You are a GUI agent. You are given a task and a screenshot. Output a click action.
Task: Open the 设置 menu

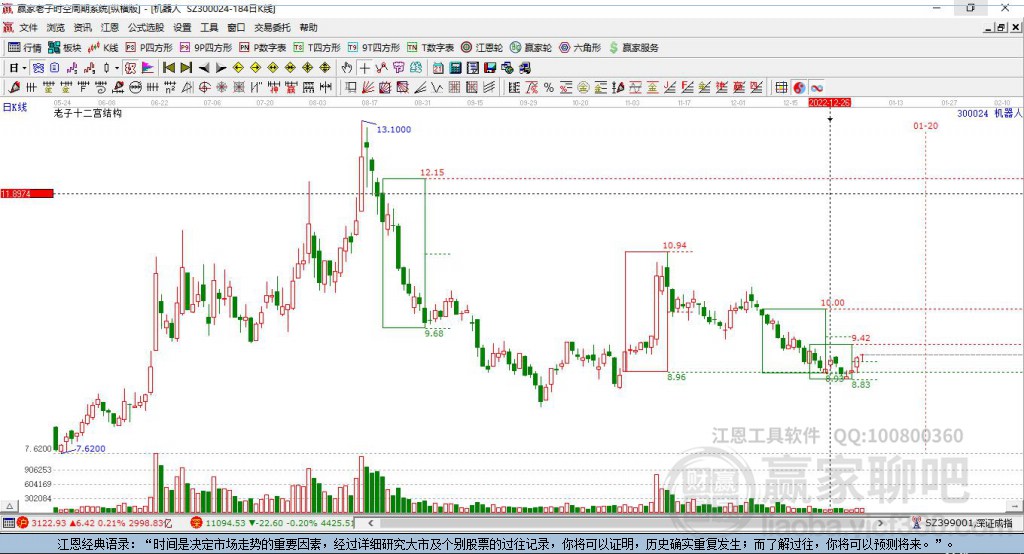tap(182, 27)
